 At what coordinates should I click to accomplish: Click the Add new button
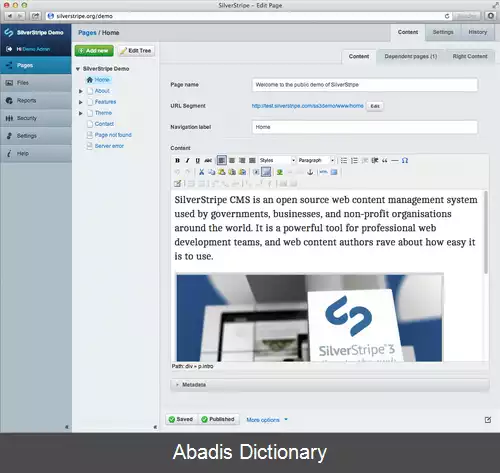tap(94, 51)
